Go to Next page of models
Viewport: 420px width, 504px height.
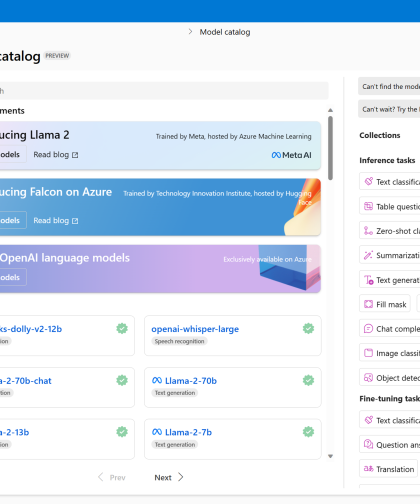(169, 477)
